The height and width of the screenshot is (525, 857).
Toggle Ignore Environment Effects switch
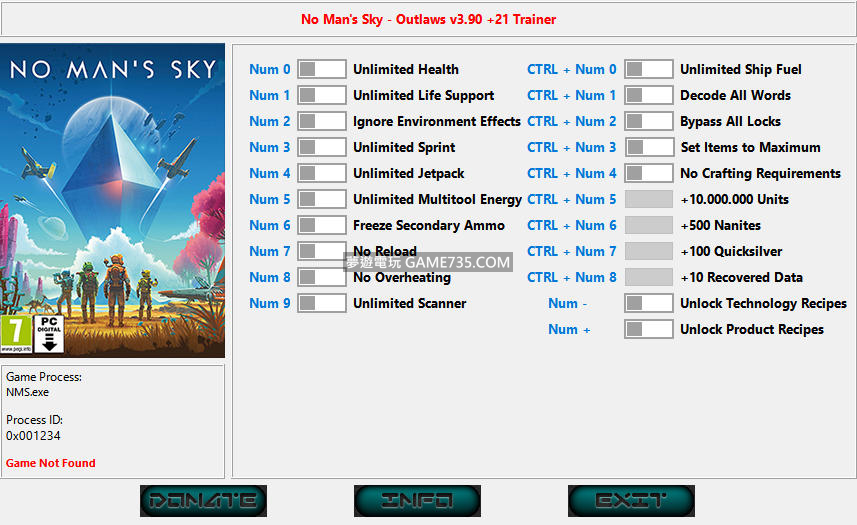(x=321, y=121)
